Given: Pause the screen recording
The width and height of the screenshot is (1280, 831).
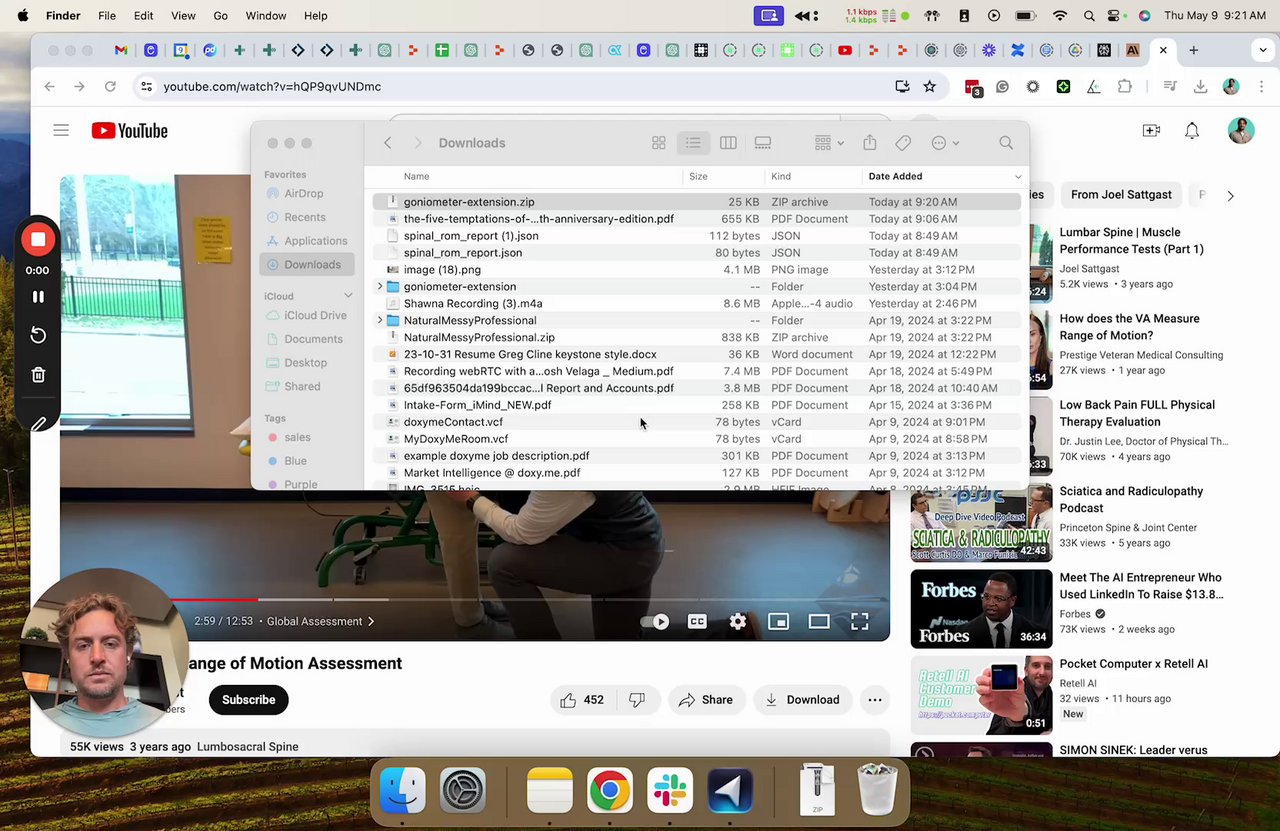Looking at the screenshot, I should pyautogui.click(x=38, y=297).
